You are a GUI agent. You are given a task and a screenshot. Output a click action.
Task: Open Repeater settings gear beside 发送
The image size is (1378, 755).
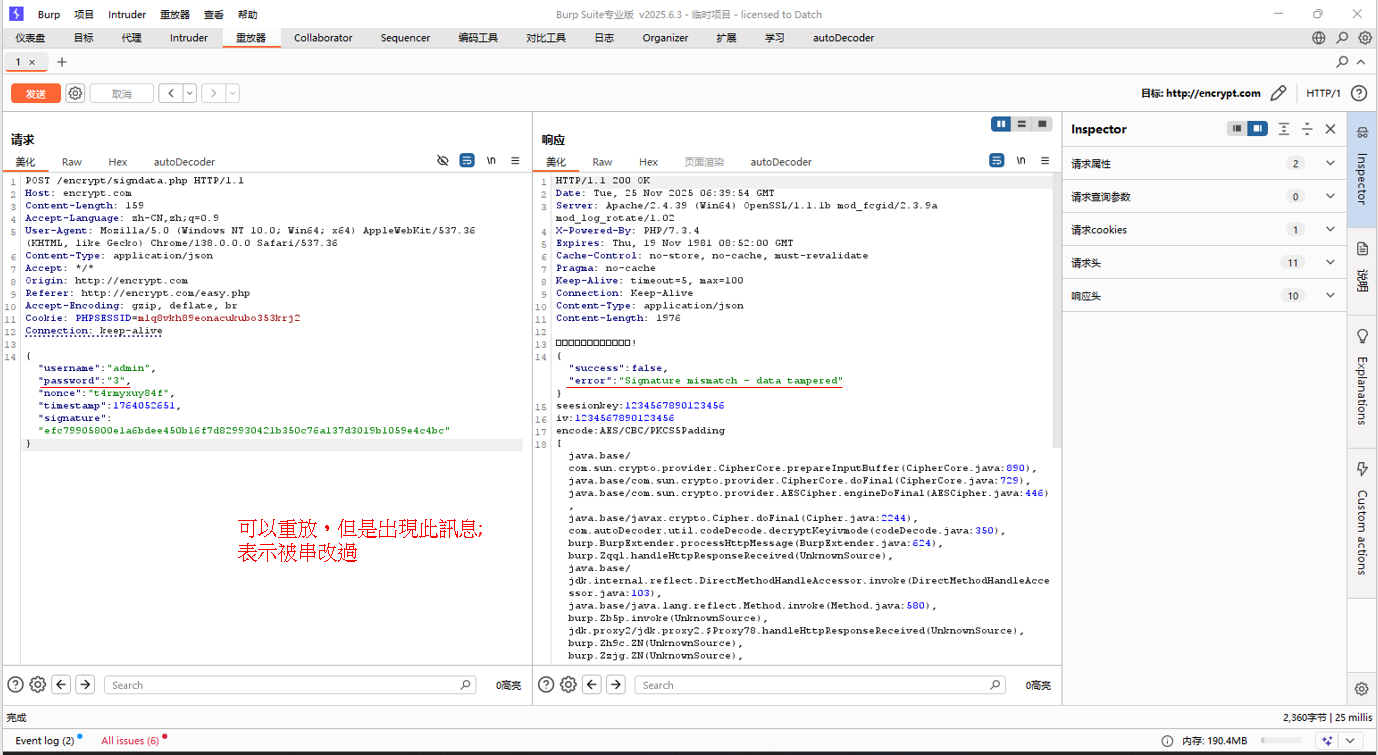(x=75, y=93)
